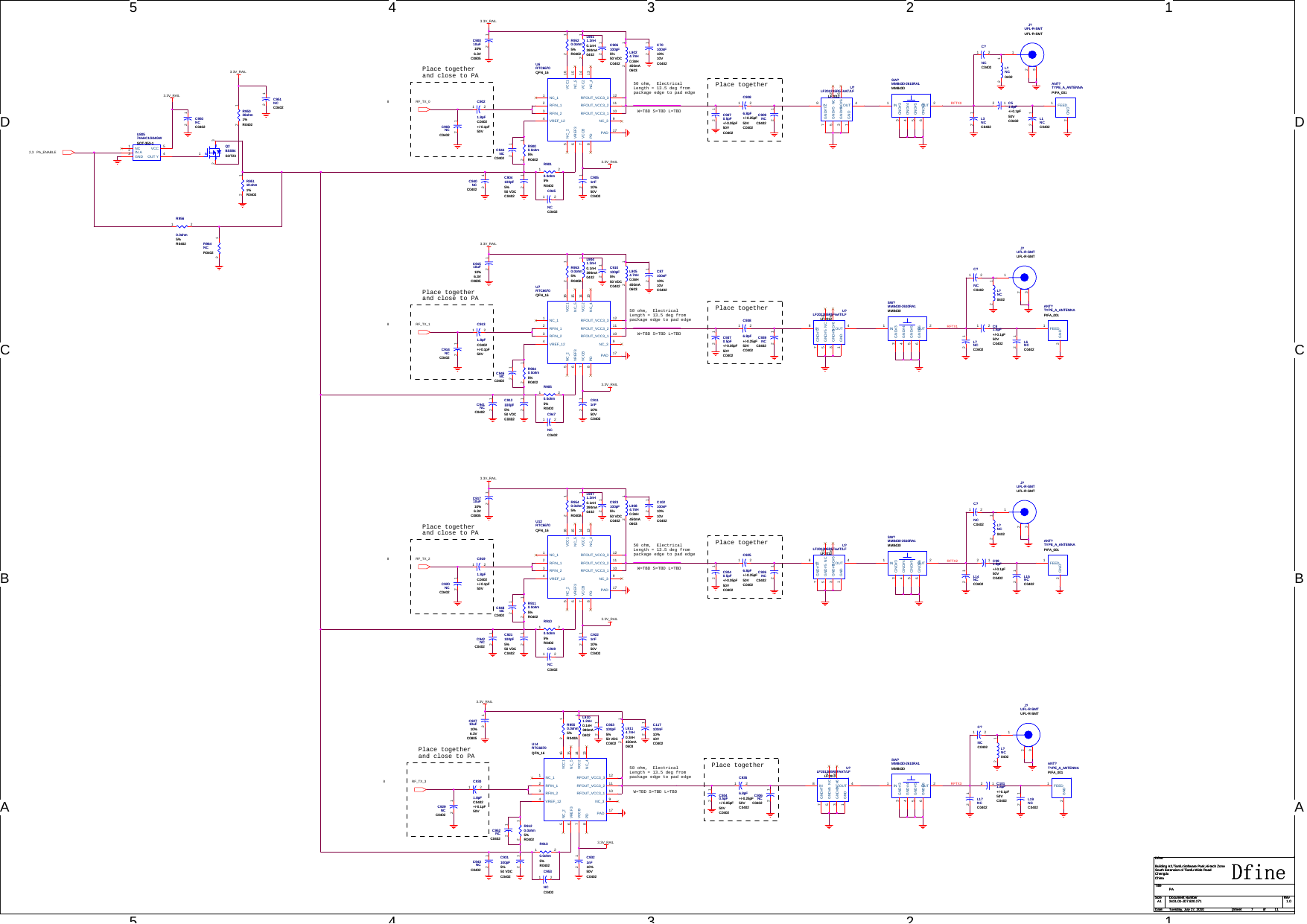Select the U985 74AHC1G04 inverter symbol

click(x=147, y=152)
